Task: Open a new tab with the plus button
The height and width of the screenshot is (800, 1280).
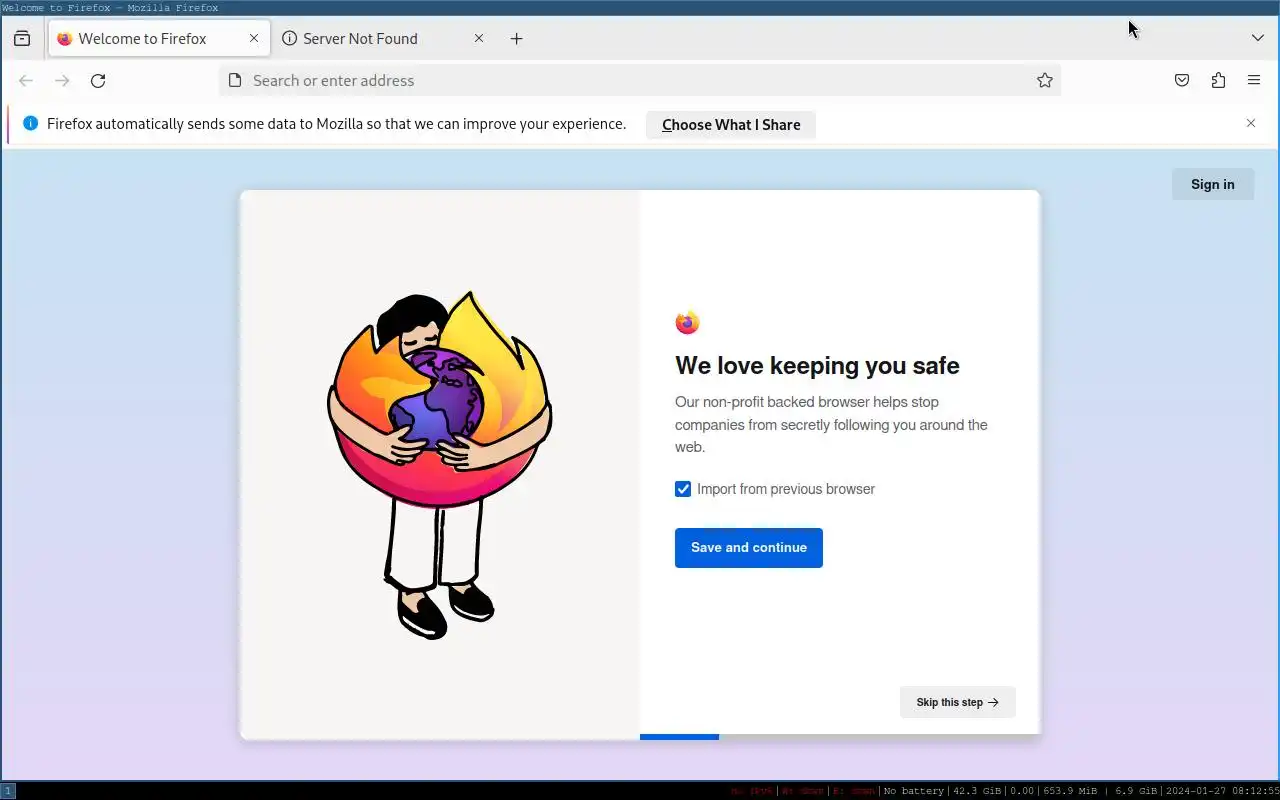Action: click(516, 39)
